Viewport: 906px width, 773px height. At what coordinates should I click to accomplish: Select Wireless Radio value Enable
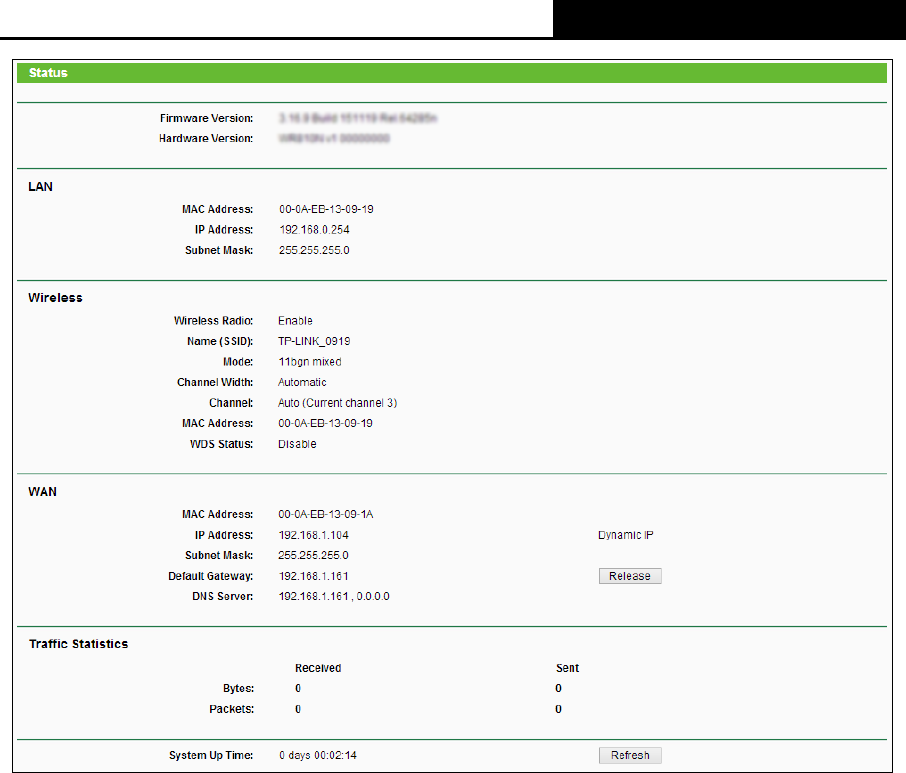point(295,321)
